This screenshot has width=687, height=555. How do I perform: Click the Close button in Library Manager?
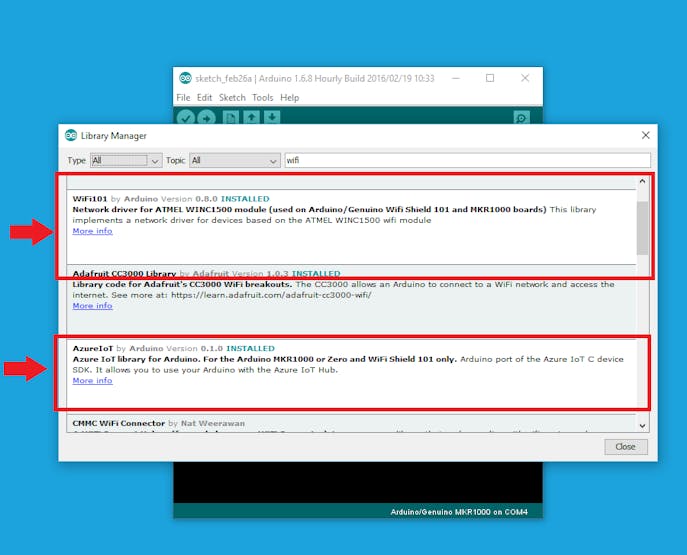point(626,447)
